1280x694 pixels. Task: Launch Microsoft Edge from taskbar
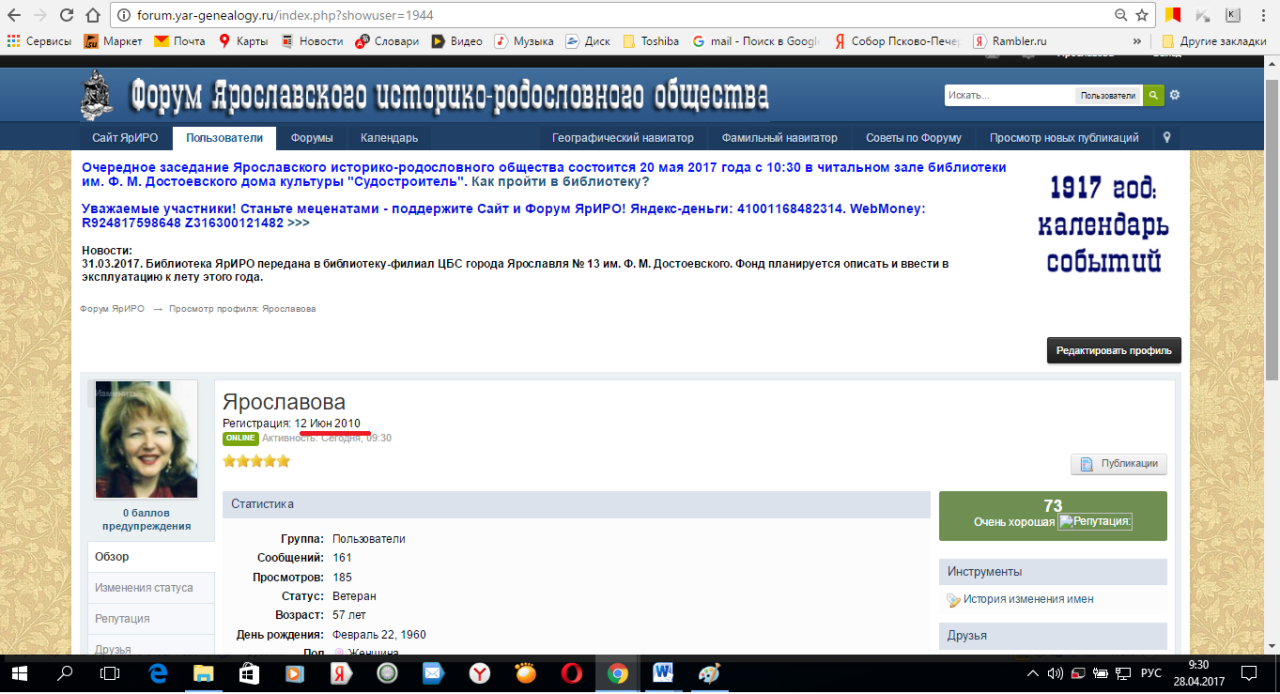(x=158, y=673)
